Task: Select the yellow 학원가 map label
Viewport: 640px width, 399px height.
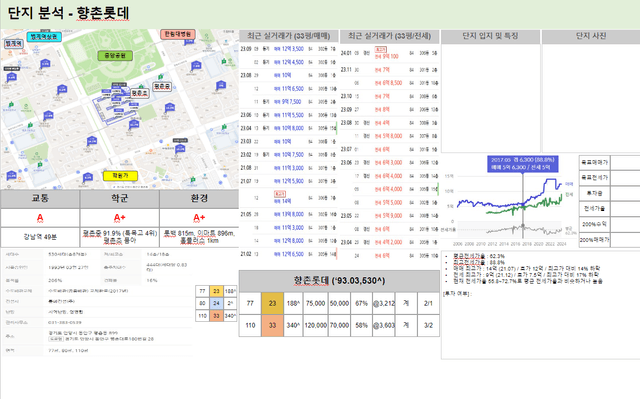Action: pos(120,176)
